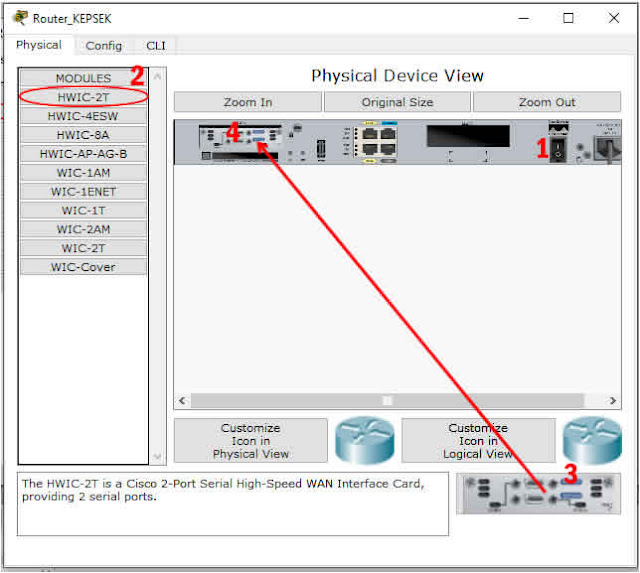Click the Physical Device View heading

pos(397,76)
